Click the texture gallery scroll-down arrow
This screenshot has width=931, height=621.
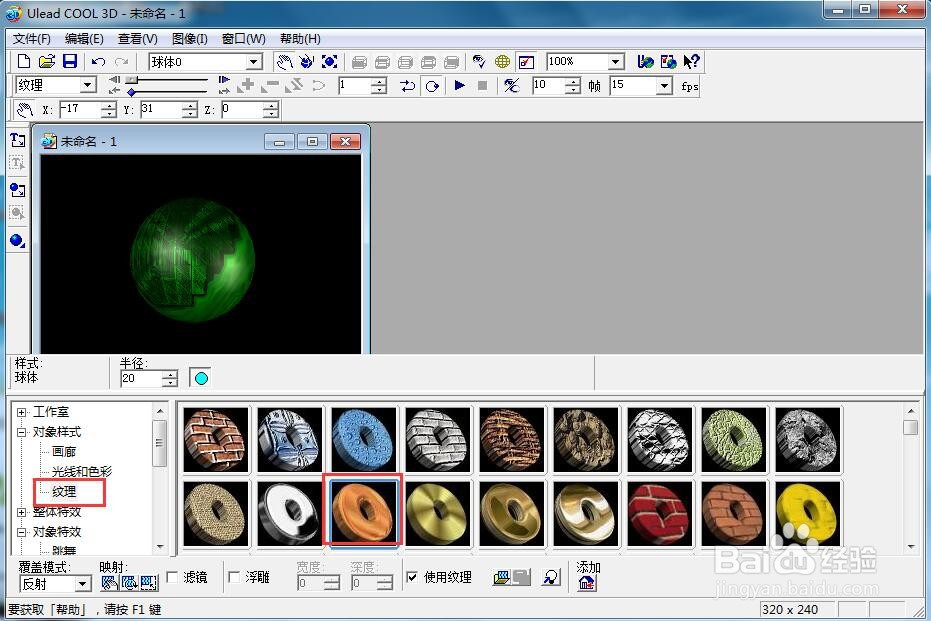911,547
